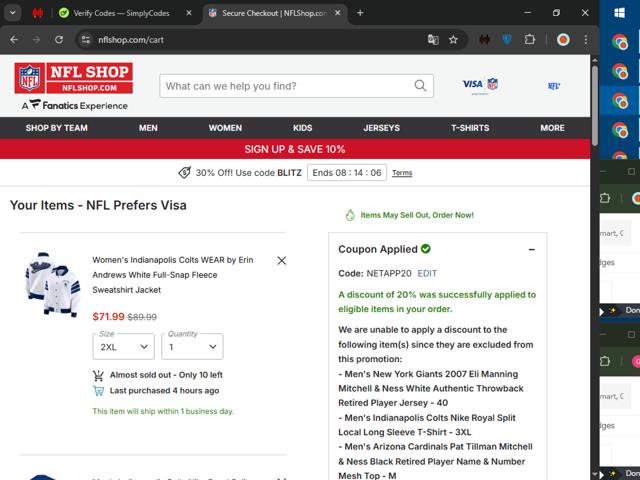
Task: Click the first Chrome icon below Start
Action: point(620,42)
